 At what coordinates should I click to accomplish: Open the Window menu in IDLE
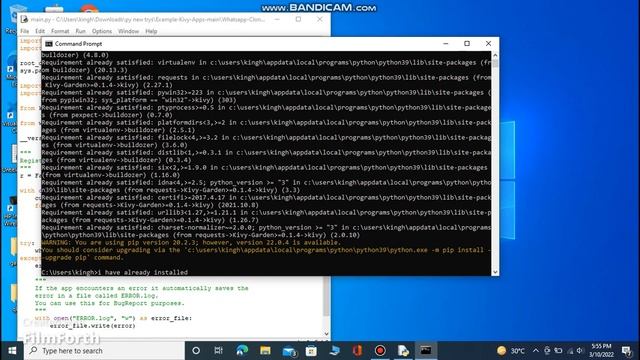point(129,31)
